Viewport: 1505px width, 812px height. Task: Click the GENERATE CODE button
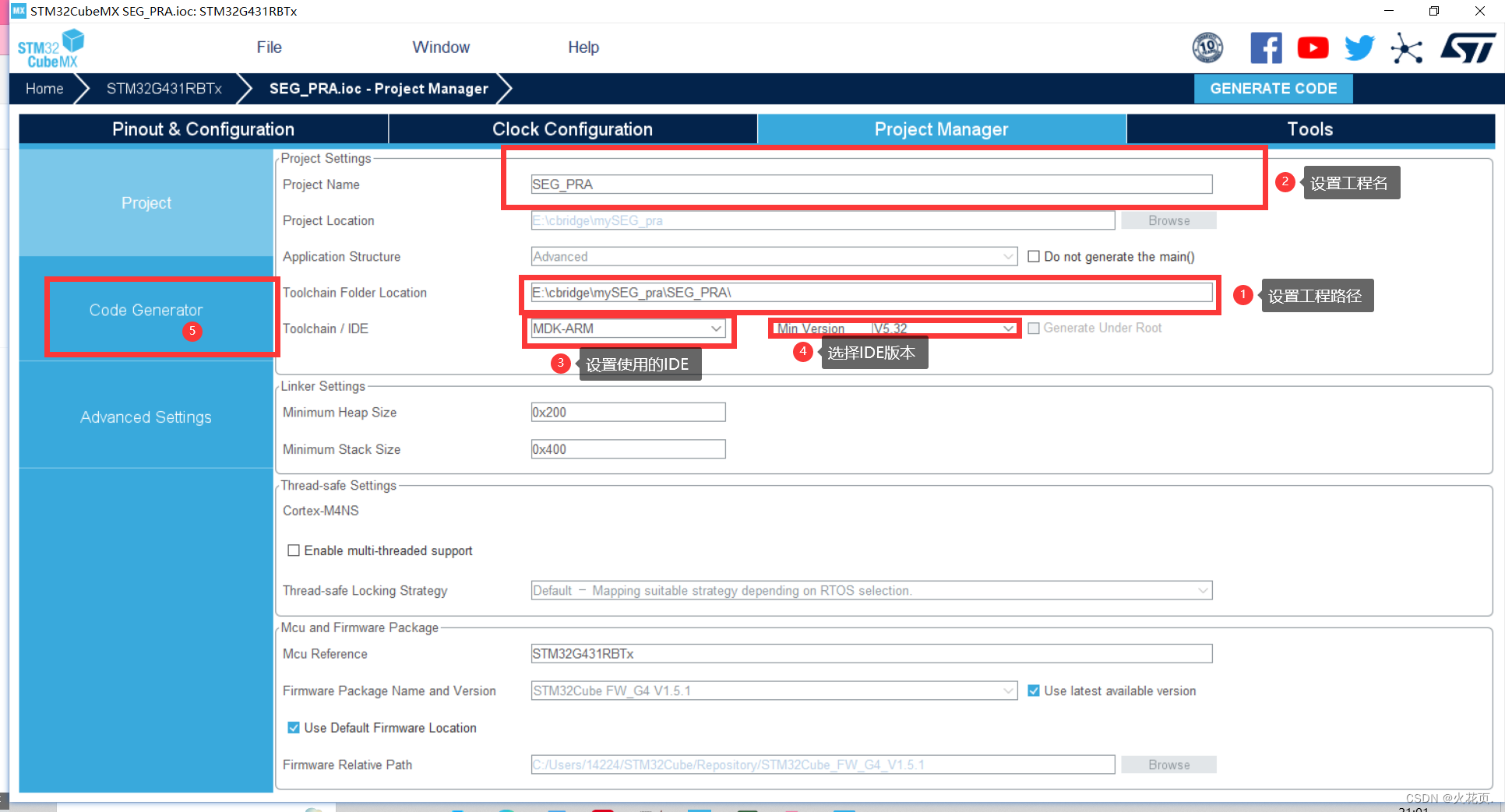(x=1273, y=89)
